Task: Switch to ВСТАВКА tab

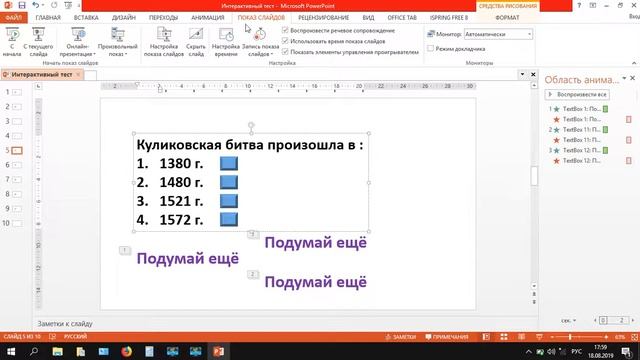Action: tap(86, 18)
